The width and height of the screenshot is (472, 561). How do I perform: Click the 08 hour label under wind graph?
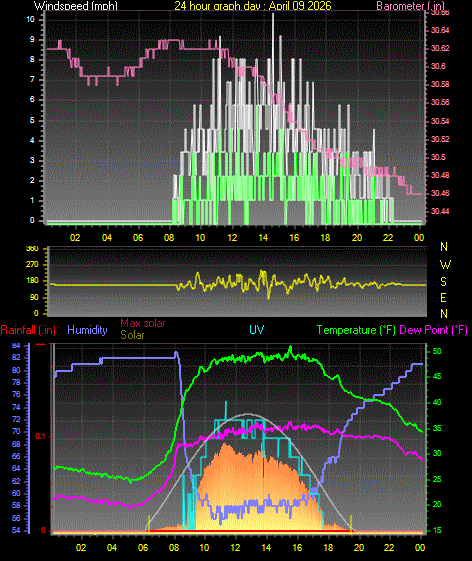click(x=169, y=238)
